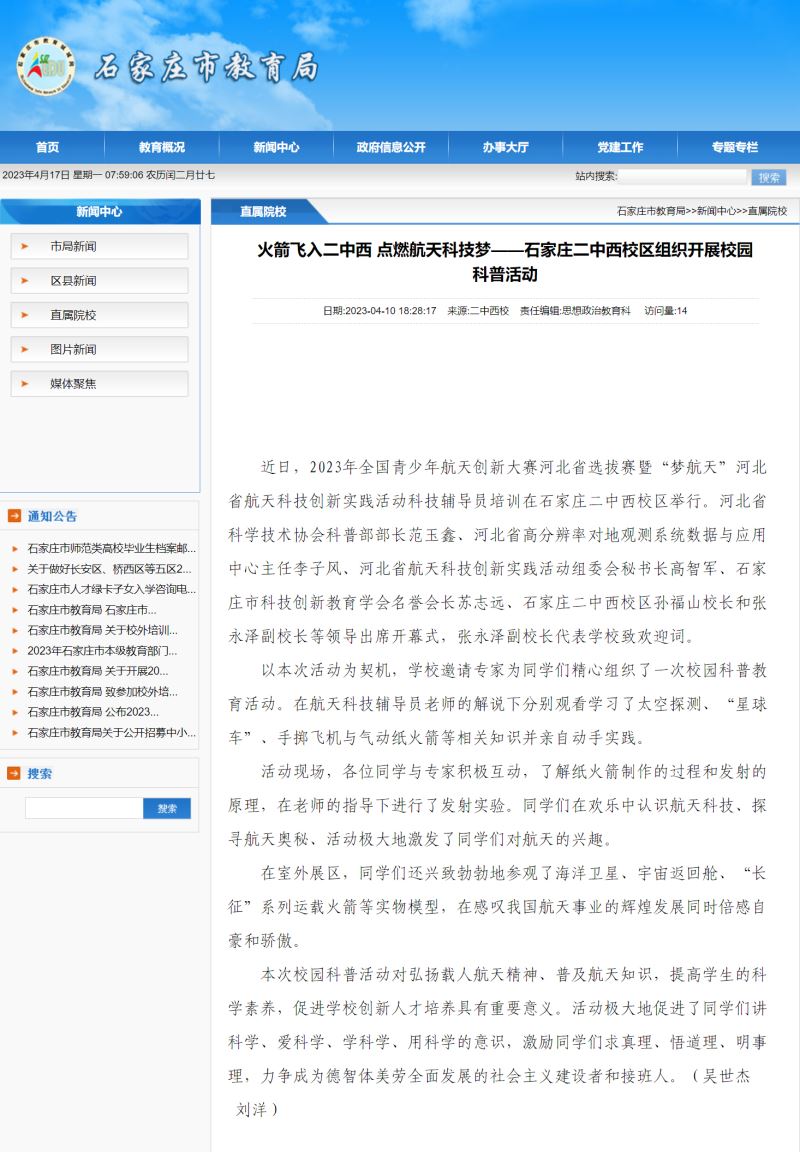Open the 首页 navigation tab
800x1152 pixels.
47,147
